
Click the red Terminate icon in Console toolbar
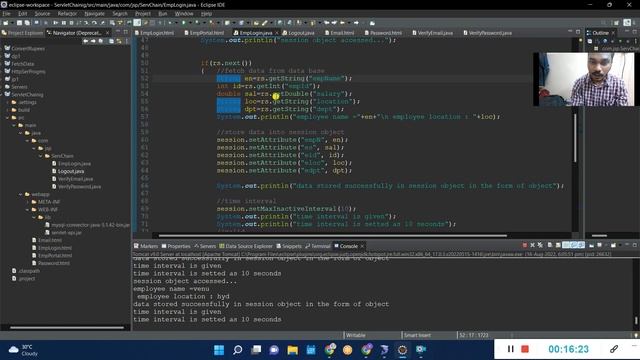coord(524,245)
